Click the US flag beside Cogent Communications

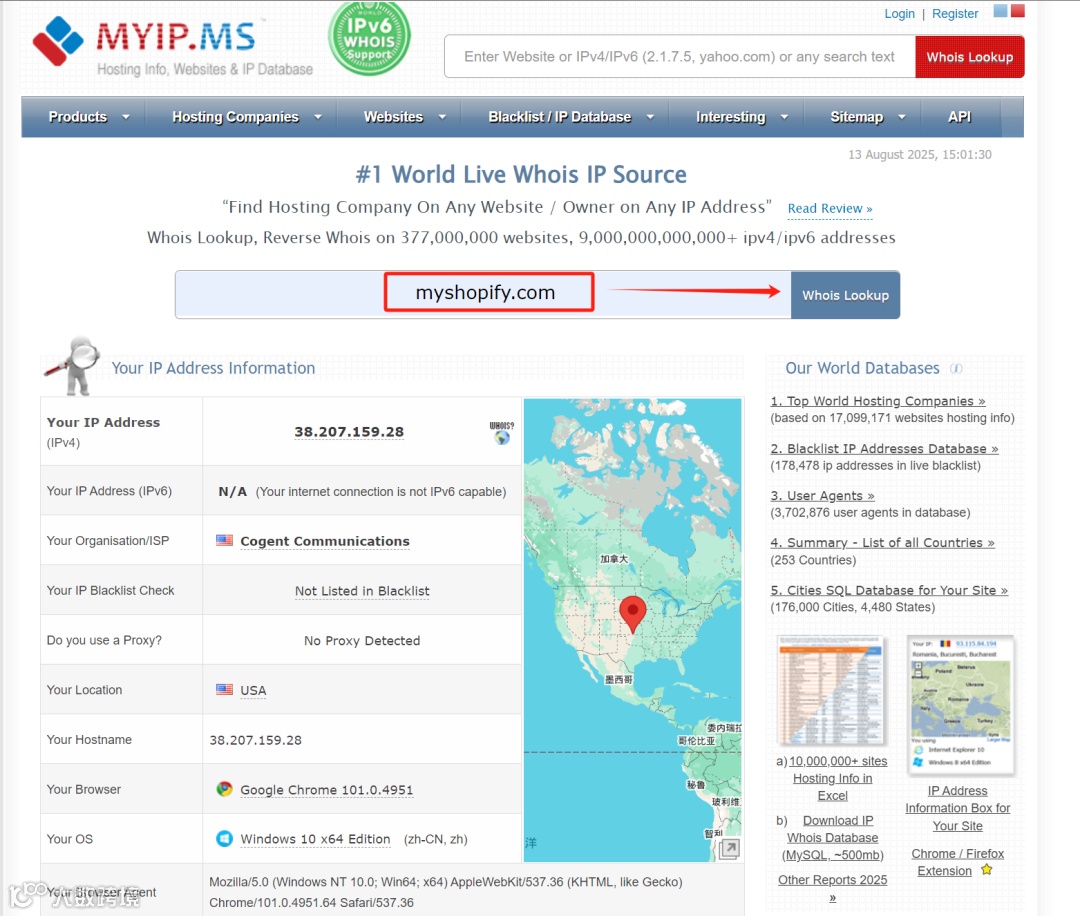(x=224, y=541)
